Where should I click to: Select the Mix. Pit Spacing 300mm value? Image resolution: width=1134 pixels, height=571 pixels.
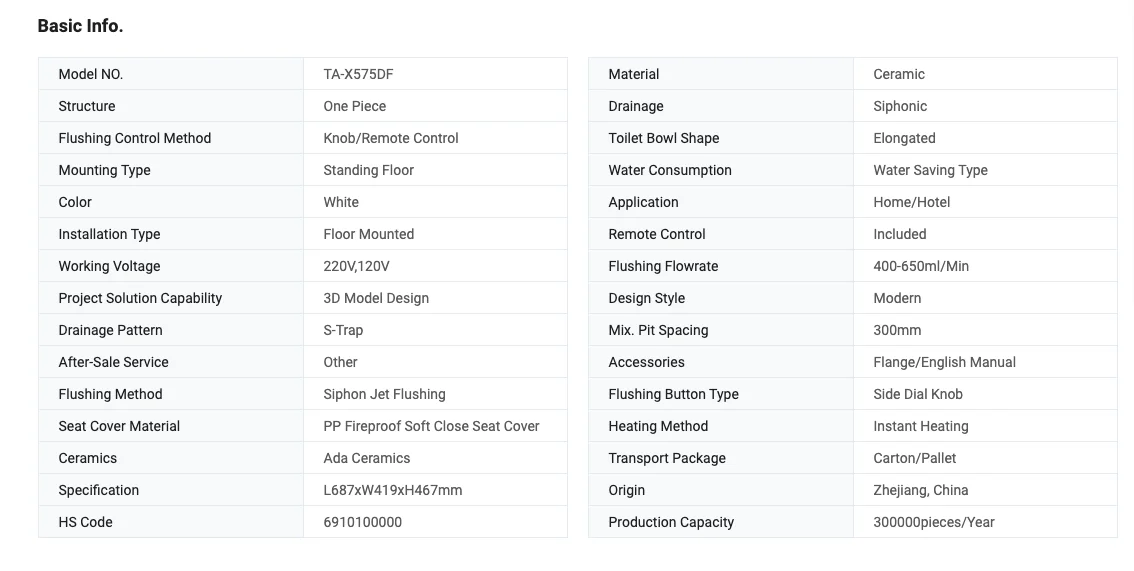[x=897, y=330]
